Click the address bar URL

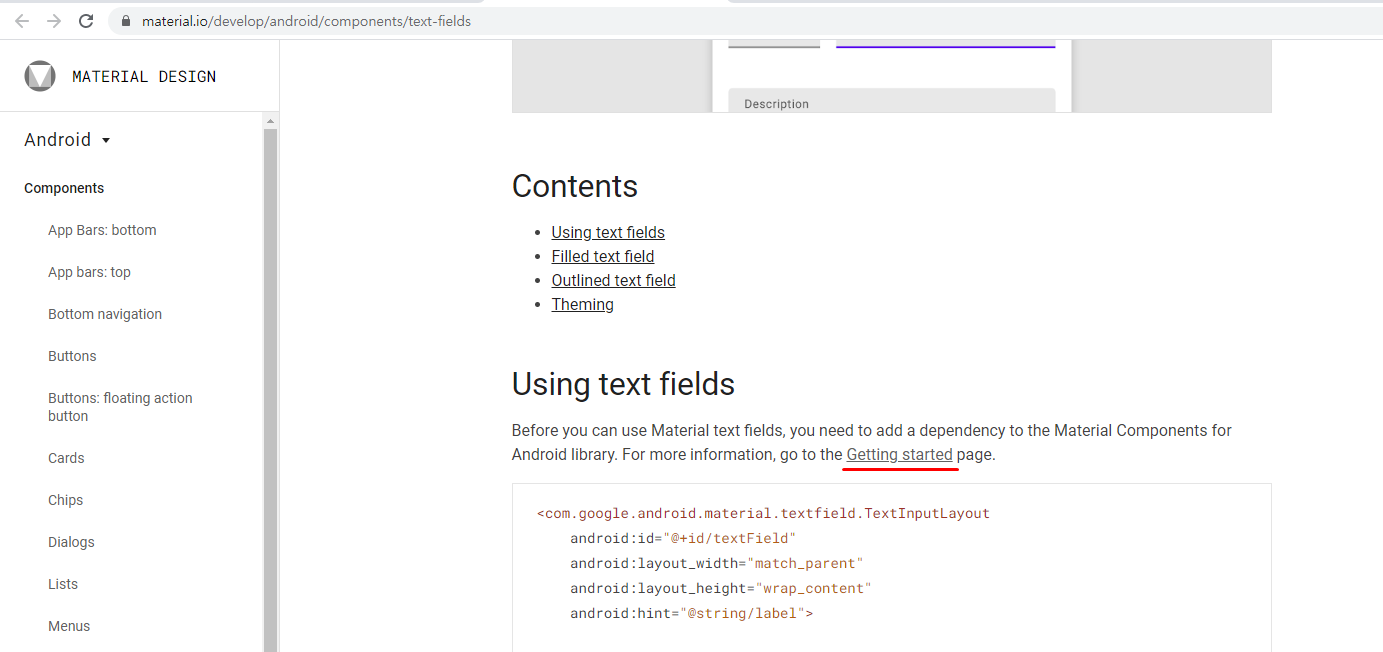(306, 21)
